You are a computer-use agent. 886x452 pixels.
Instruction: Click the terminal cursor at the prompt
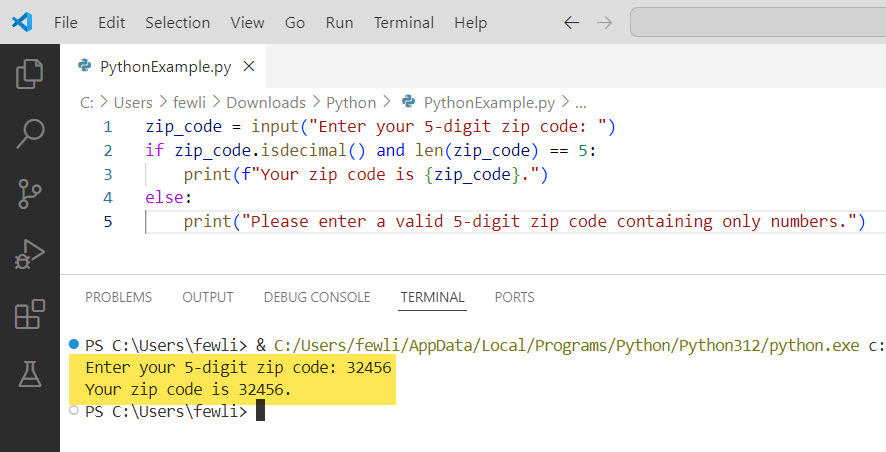click(x=260, y=411)
